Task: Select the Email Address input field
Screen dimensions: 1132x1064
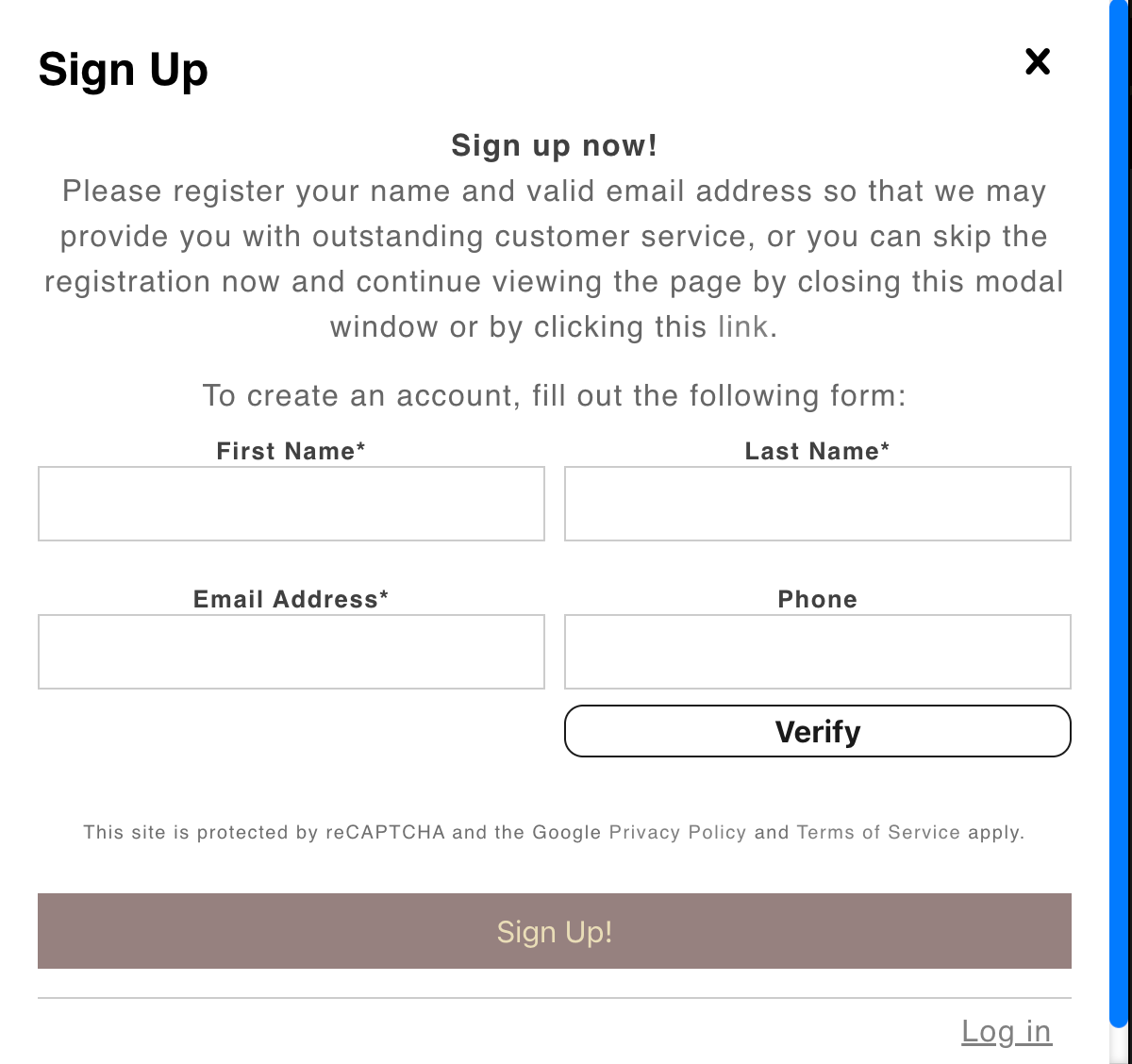Action: coord(291,652)
